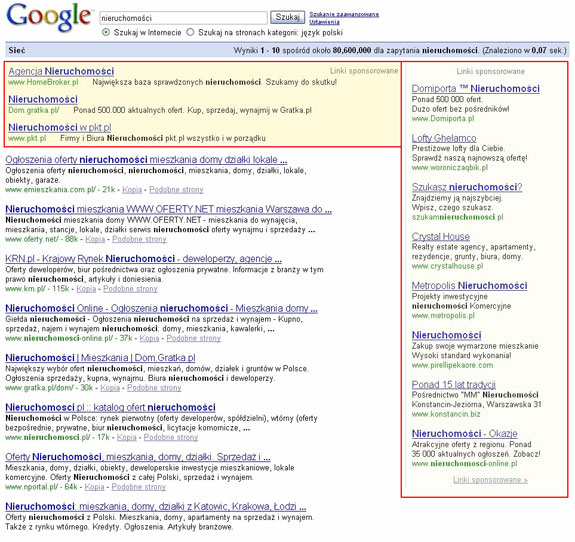Open Kopia link for oferty.net result

[95, 239]
